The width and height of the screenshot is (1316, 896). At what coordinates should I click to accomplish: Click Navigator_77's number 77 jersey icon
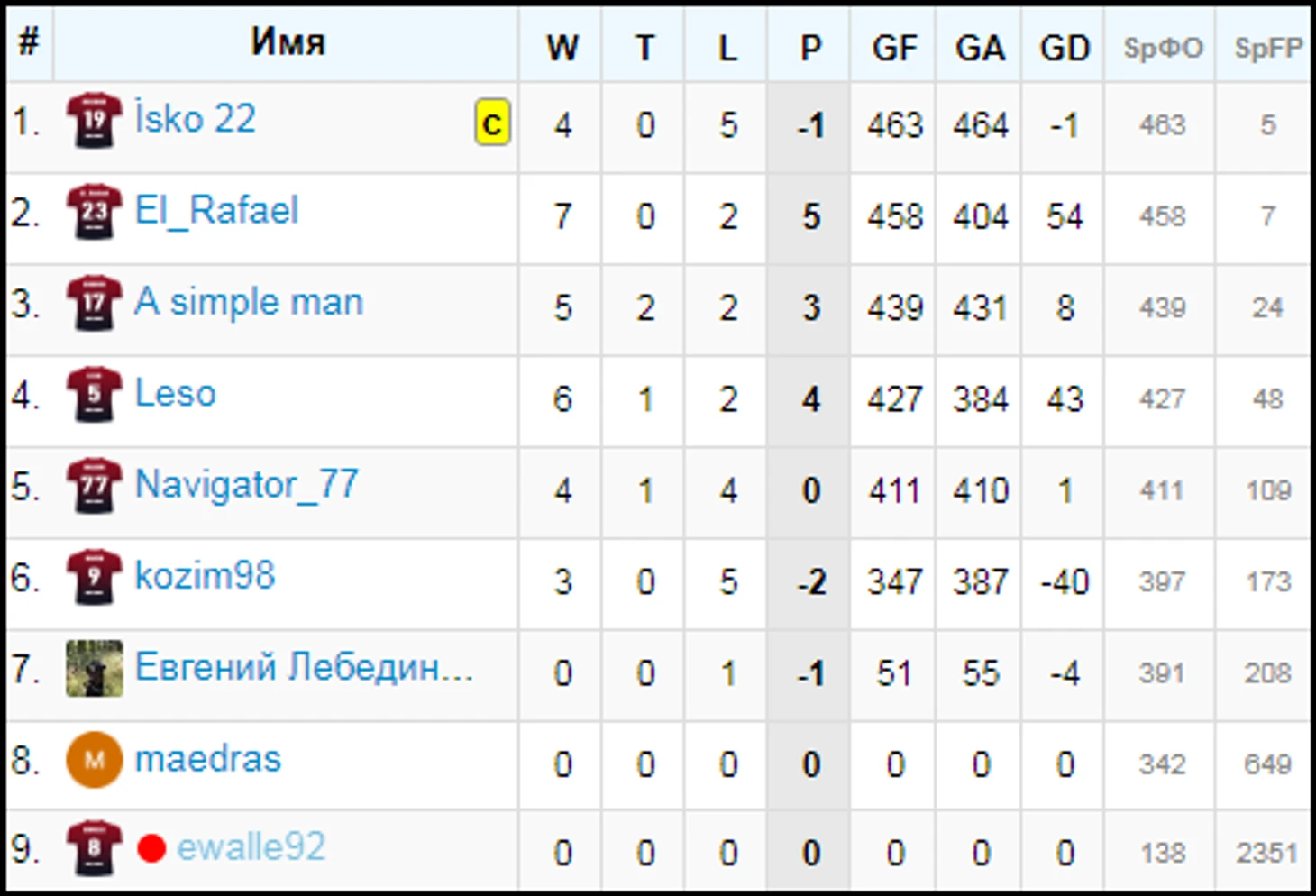[94, 486]
